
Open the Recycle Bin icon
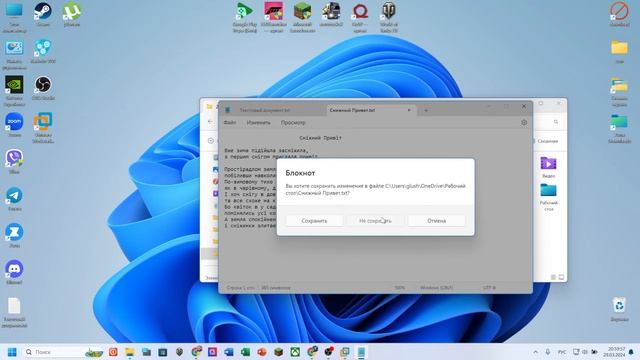(619, 309)
